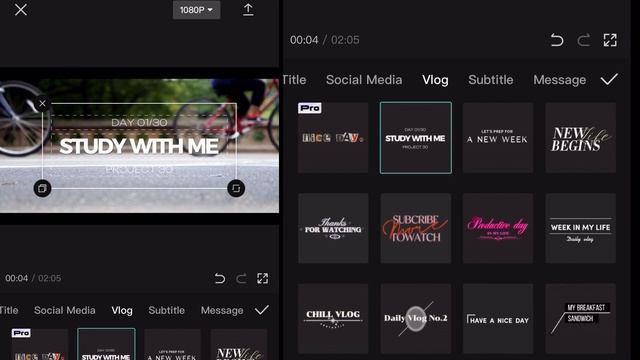Tap 00:04 / 02:05 timecode in left panel
Viewport: 640px width, 360px height.
click(33, 278)
